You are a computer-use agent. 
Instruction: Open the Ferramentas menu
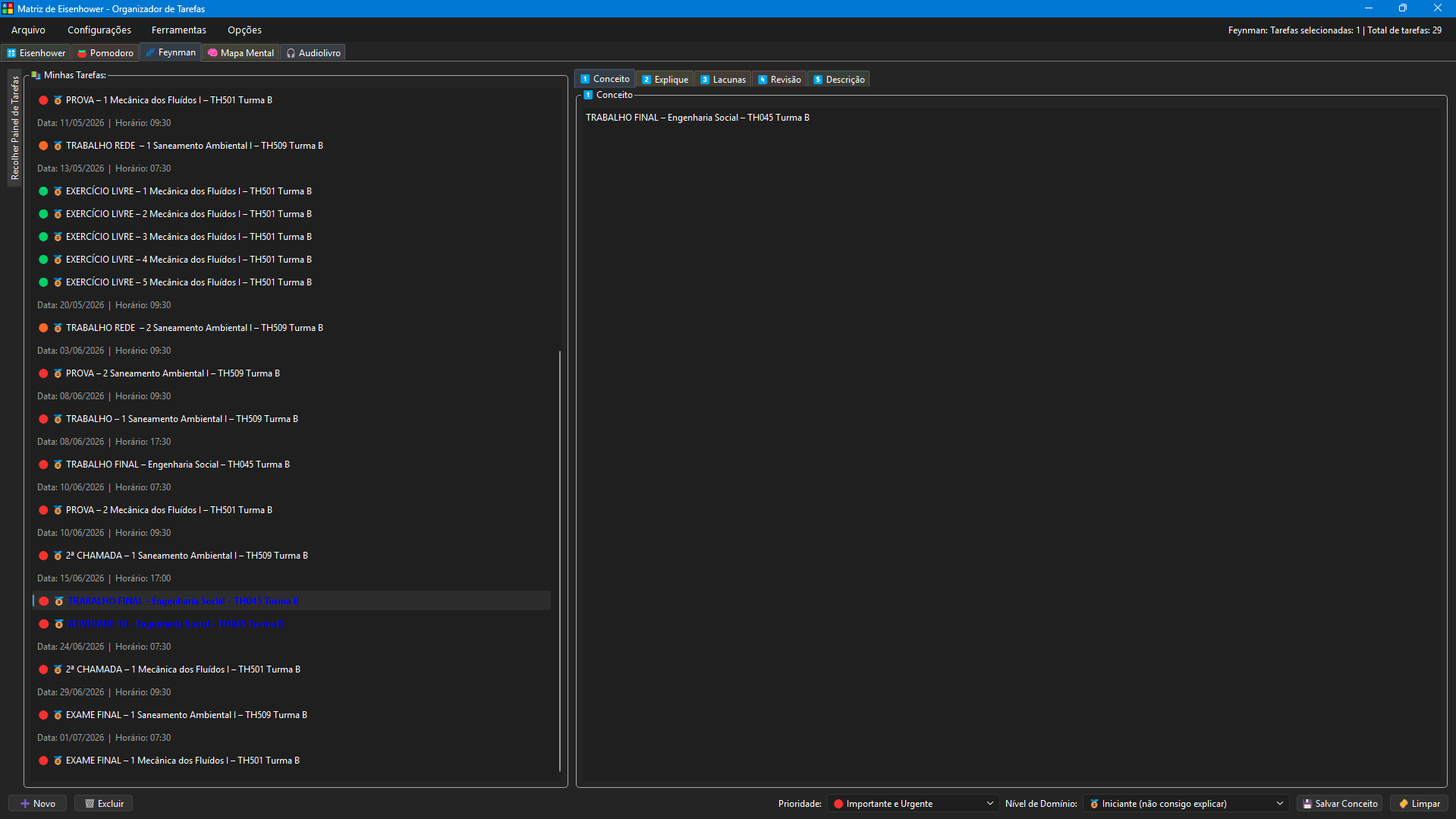pos(179,30)
